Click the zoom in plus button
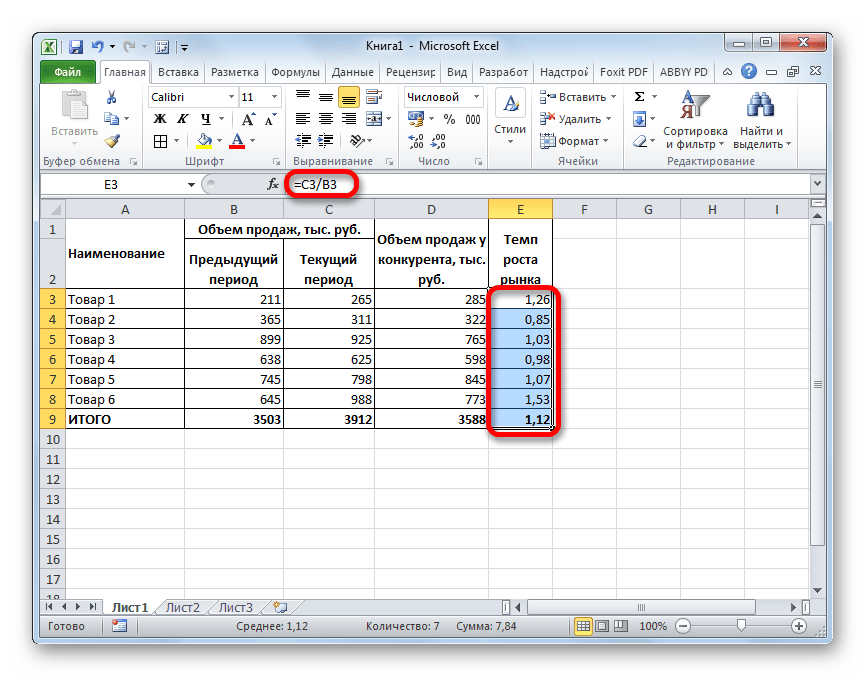Screen dimensions: 866x677 tap(799, 626)
